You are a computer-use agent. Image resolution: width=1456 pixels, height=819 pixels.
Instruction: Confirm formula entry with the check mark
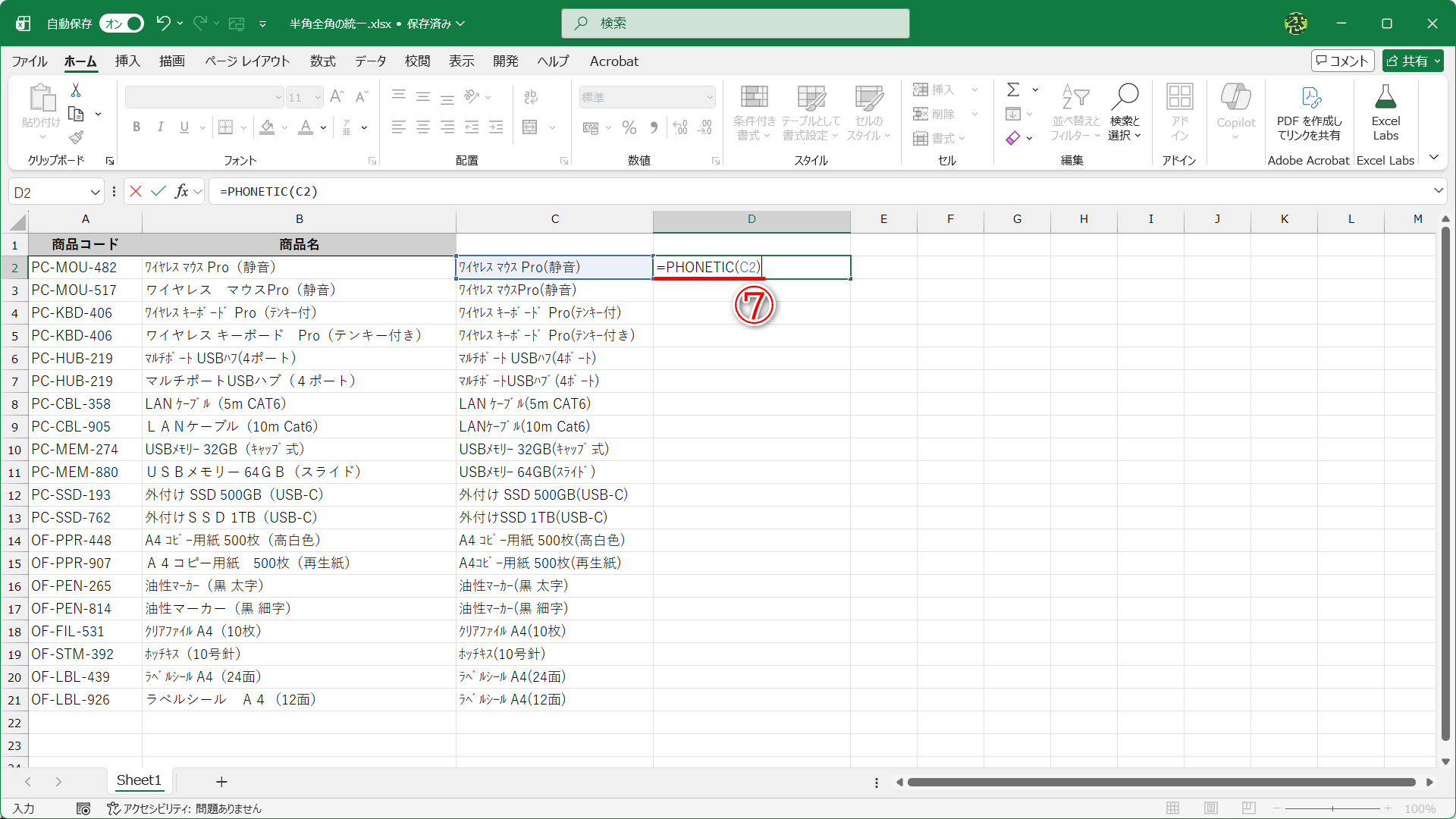[x=158, y=192]
